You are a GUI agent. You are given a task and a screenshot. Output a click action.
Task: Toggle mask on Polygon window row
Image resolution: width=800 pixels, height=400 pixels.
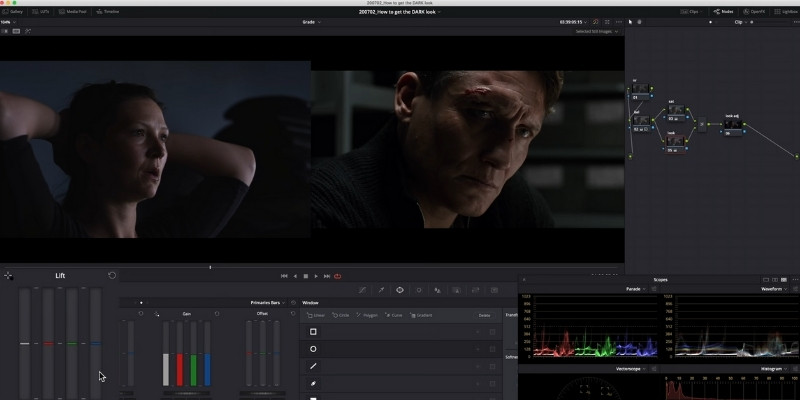(492, 366)
